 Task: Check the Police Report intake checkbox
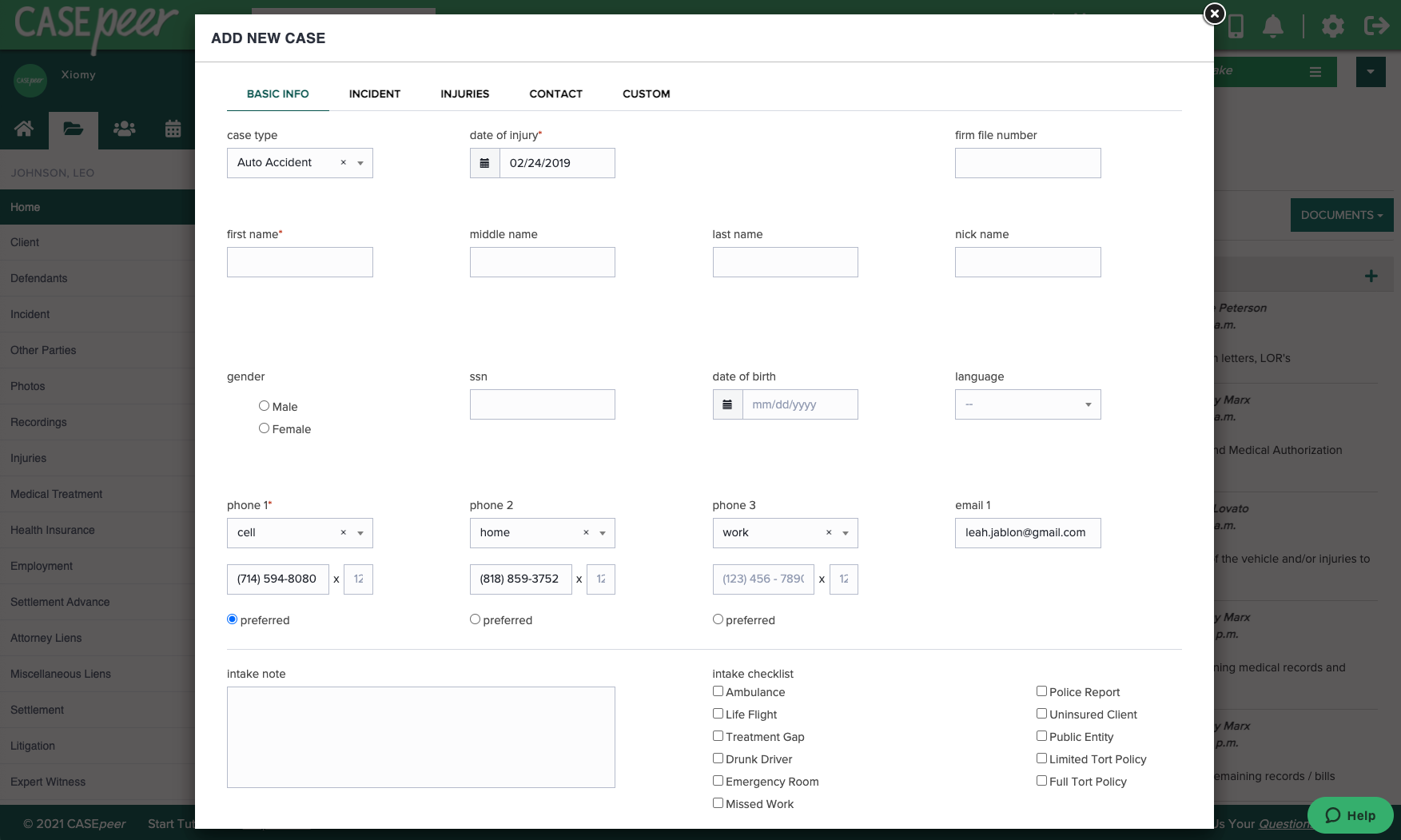[x=1041, y=691]
